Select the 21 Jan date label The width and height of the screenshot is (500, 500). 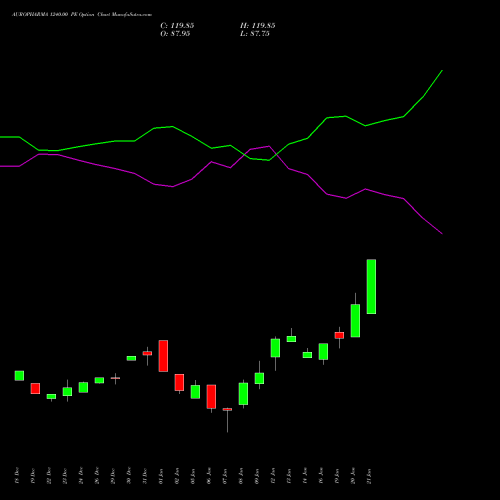coord(369,476)
